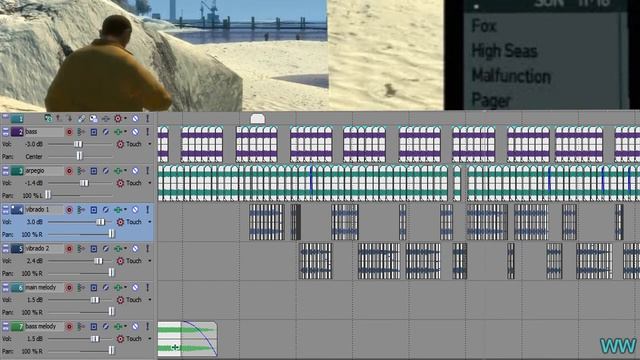This screenshot has height=360, width=640.
Task: Open bus assignment on the bass track
Action: pos(93,132)
